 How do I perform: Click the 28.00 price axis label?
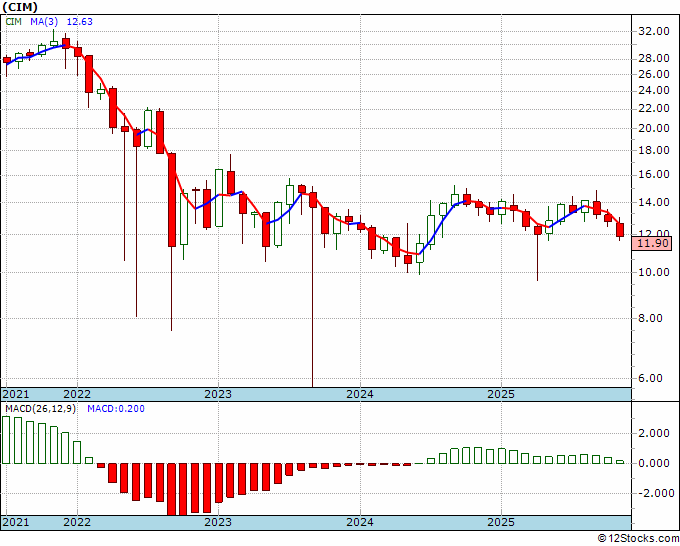point(654,58)
